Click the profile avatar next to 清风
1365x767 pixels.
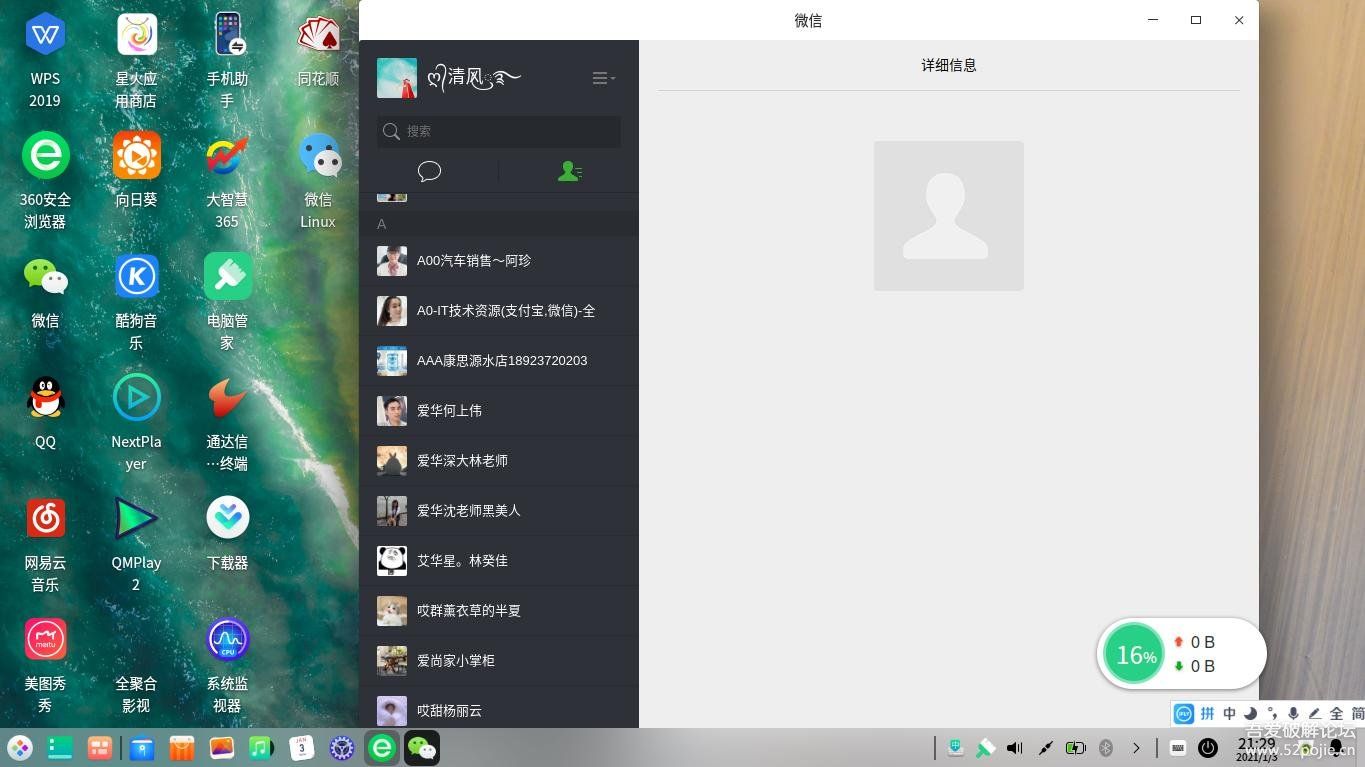(x=397, y=78)
